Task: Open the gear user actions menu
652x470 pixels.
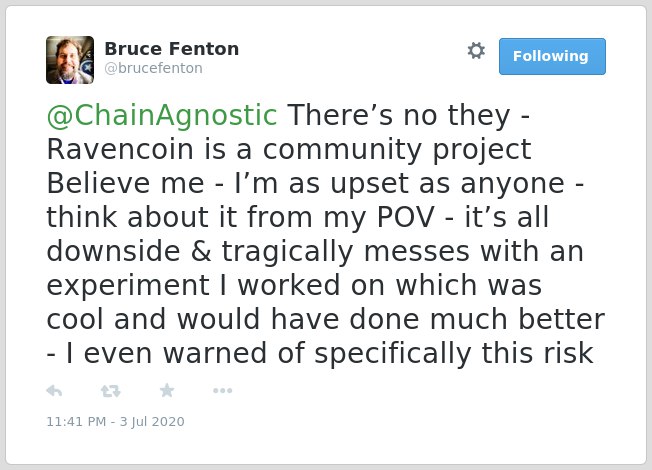Action: [x=476, y=51]
